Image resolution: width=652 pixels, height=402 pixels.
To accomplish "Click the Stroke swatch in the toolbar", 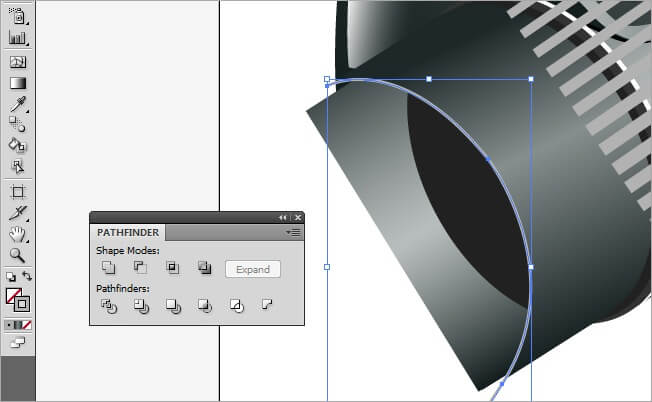I will (22, 303).
